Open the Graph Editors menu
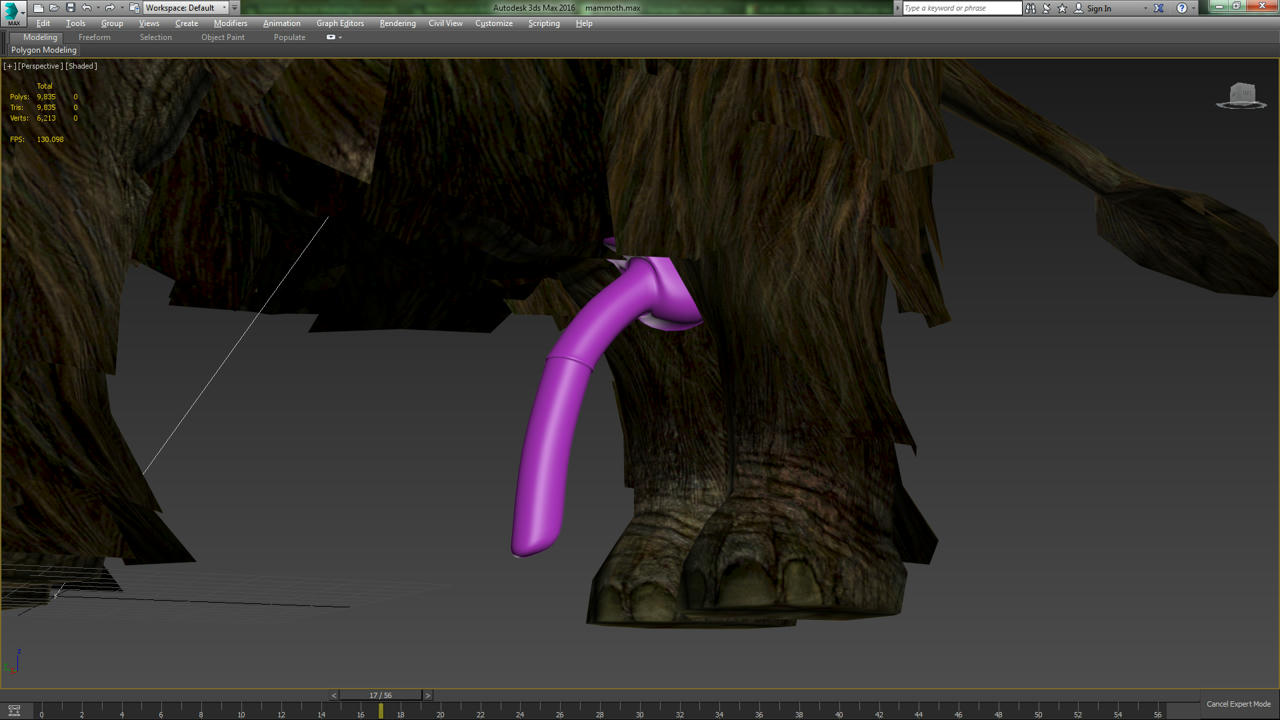1280x720 pixels. tap(340, 23)
